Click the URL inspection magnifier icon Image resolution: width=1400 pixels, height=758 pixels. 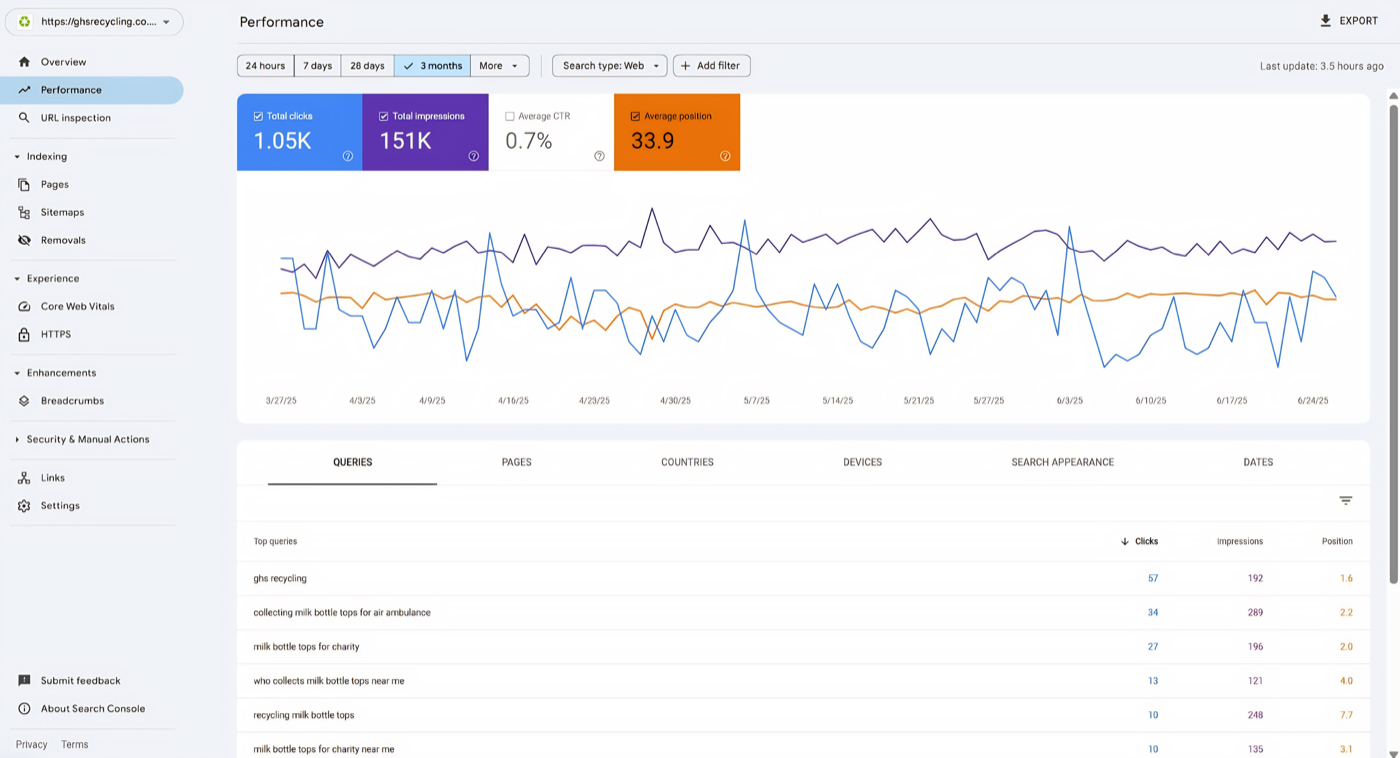[x=24, y=118]
